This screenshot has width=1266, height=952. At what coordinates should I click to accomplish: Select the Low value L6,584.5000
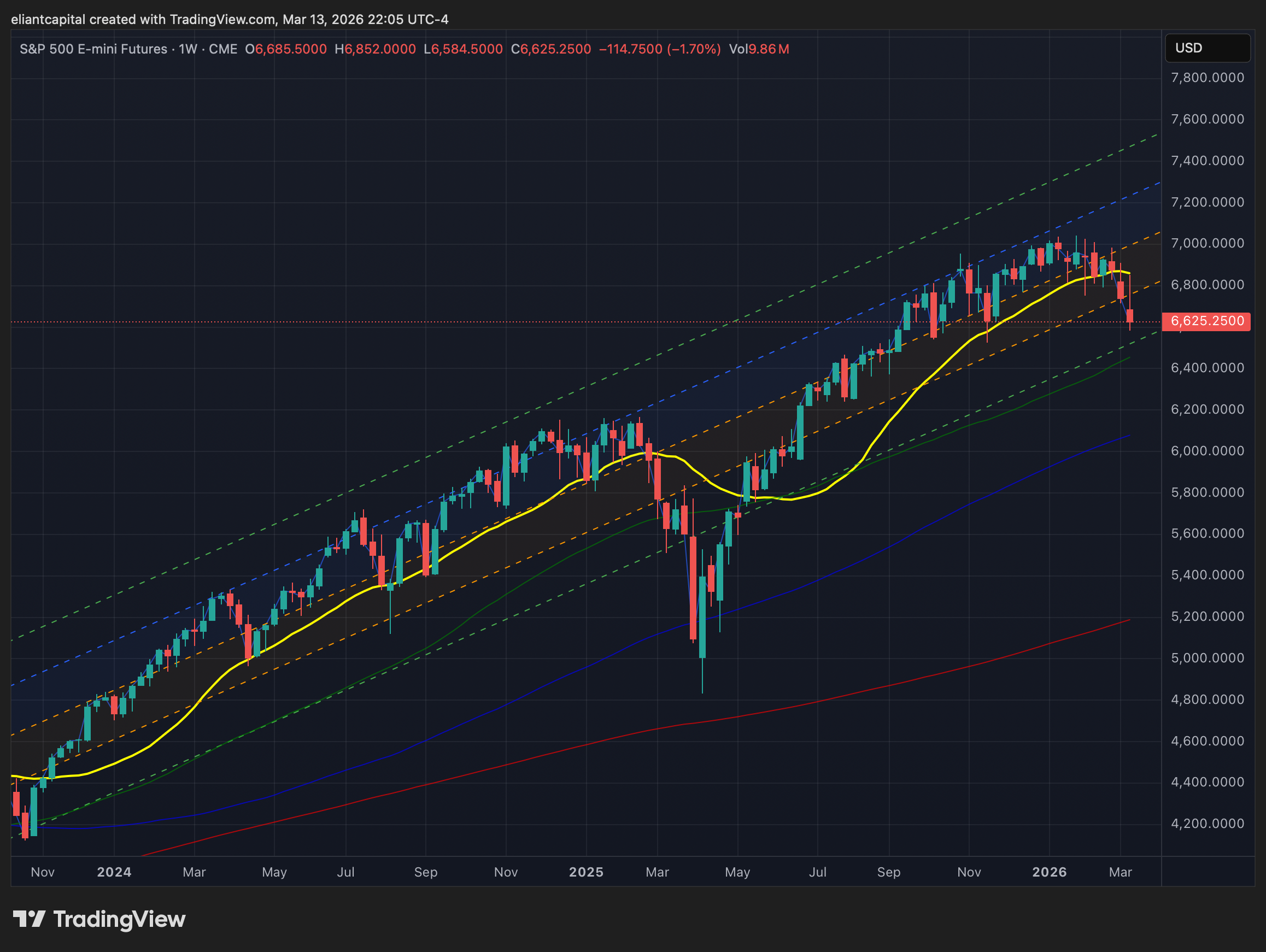[x=463, y=49]
